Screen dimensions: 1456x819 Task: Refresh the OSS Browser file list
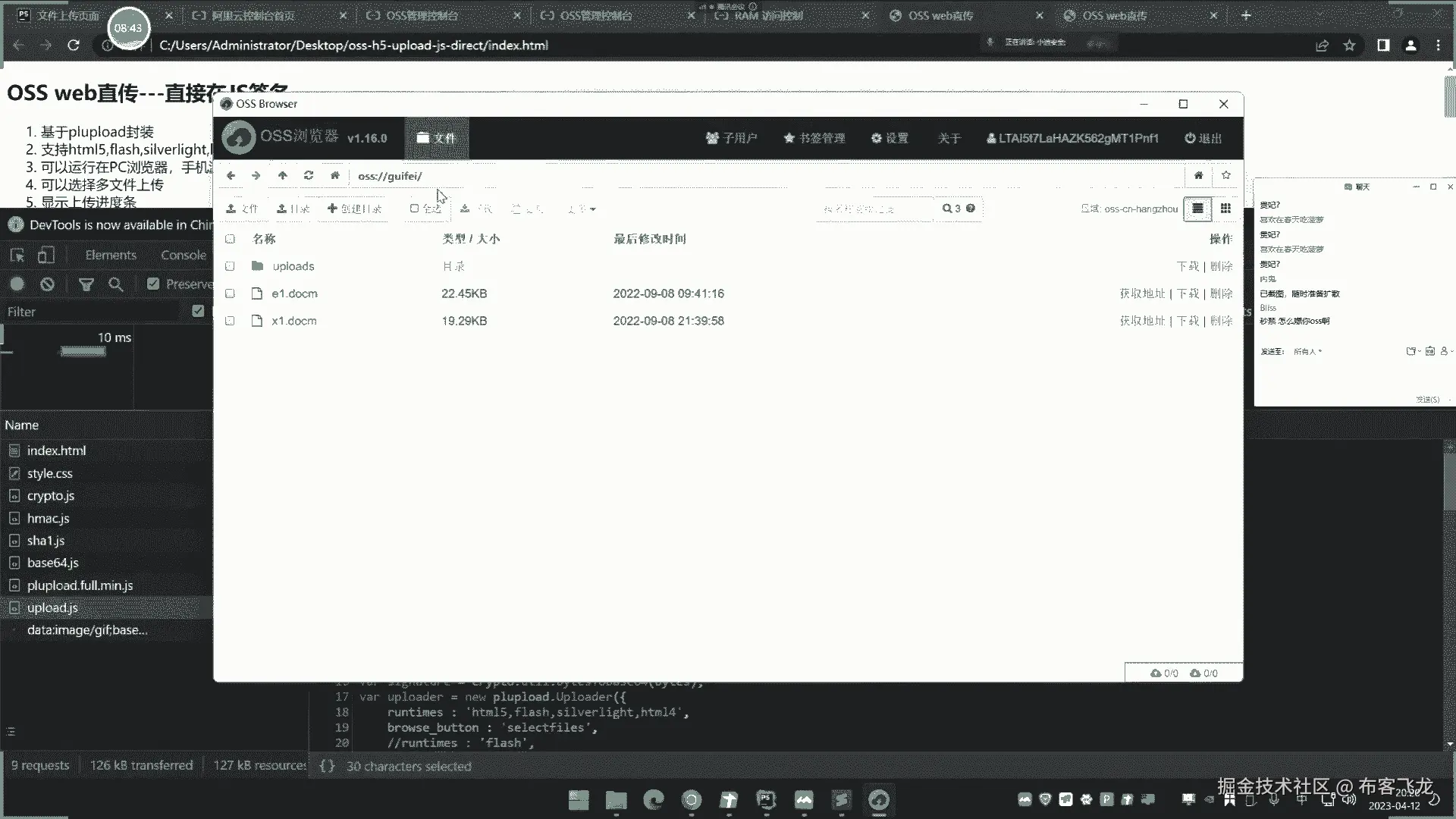pyautogui.click(x=308, y=175)
